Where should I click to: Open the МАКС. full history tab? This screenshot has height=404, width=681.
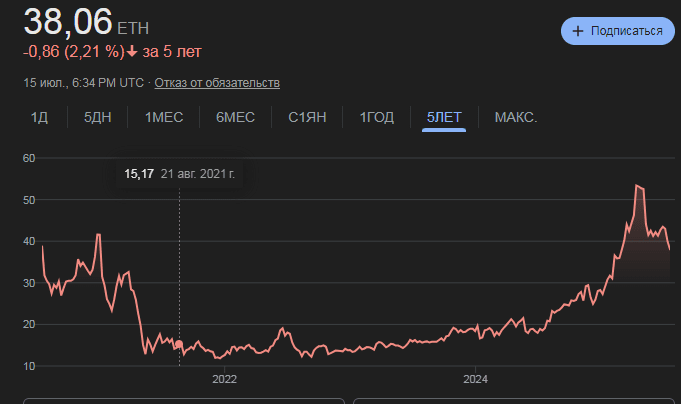(x=516, y=117)
